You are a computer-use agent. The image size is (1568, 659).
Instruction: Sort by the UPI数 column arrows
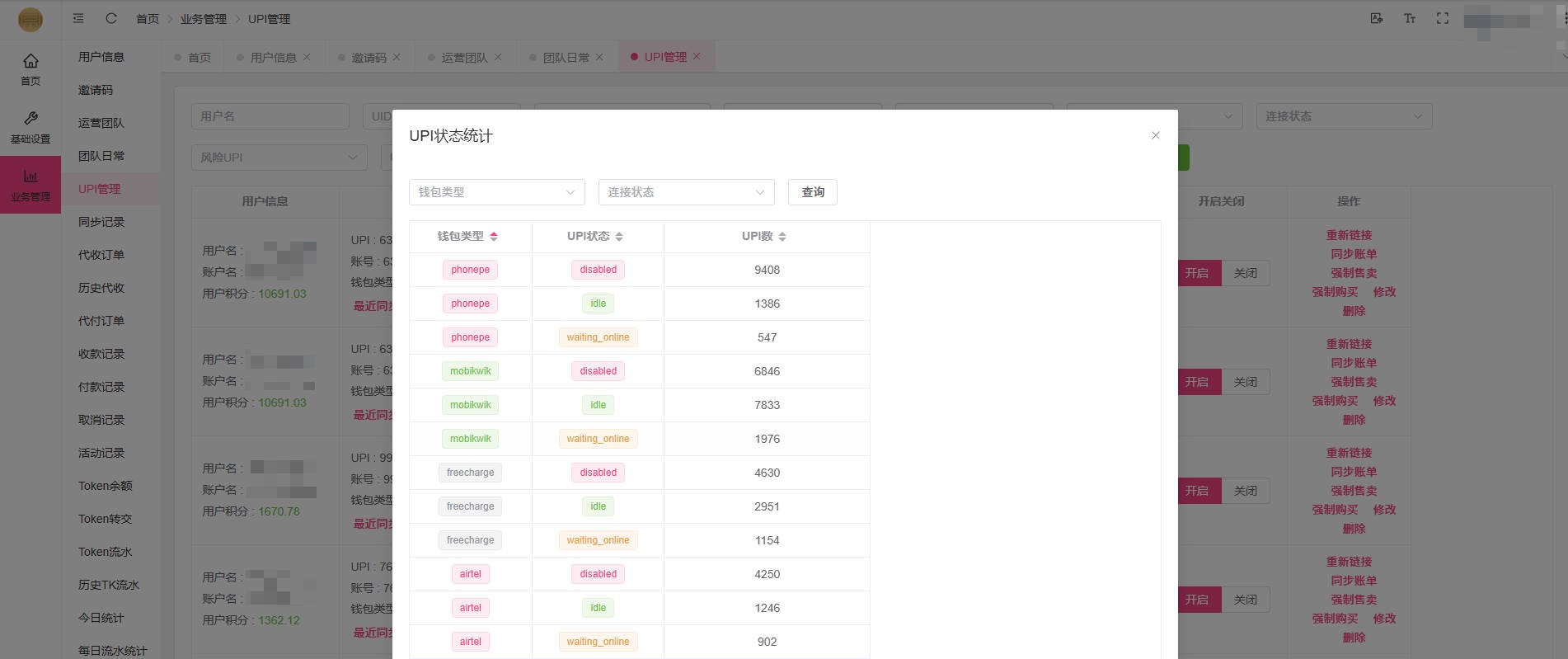[x=782, y=237]
